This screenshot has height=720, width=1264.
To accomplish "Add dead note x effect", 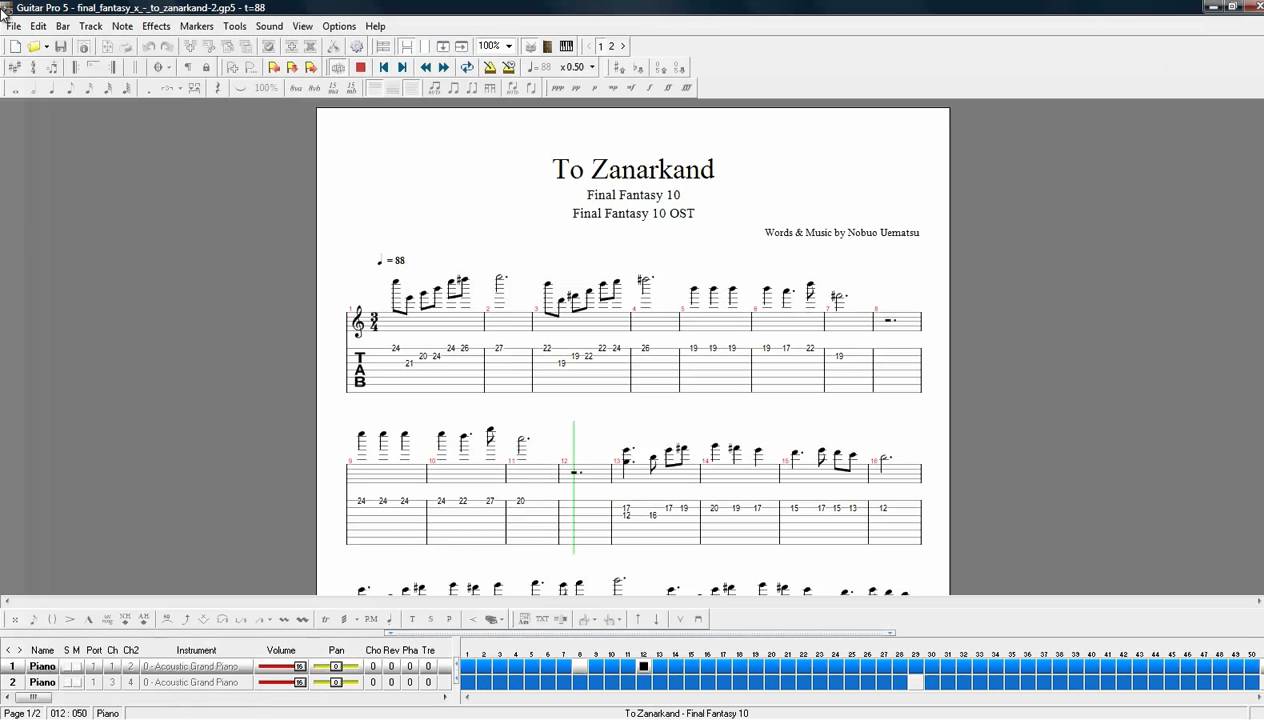I will [x=15, y=619].
